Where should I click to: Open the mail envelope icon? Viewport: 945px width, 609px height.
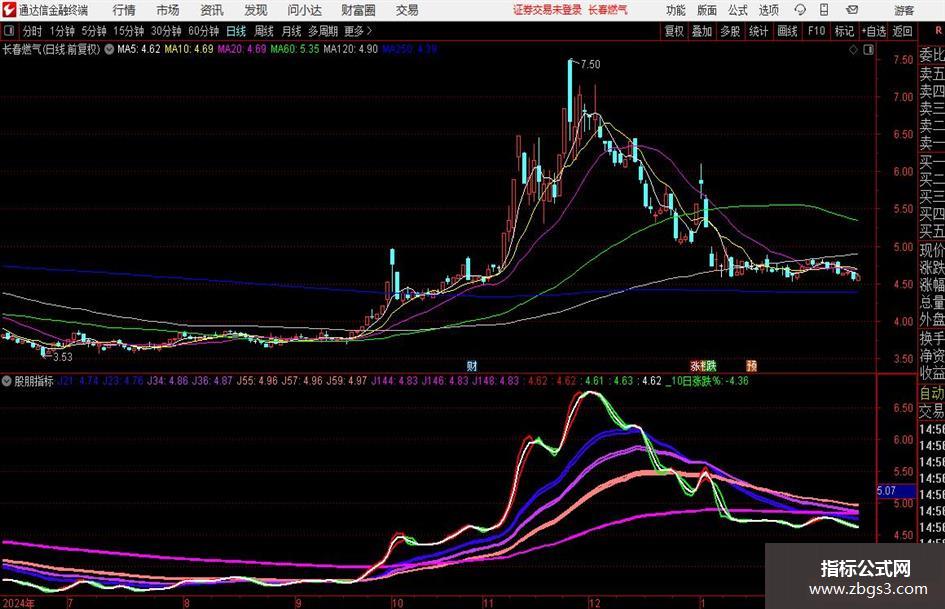[x=852, y=10]
